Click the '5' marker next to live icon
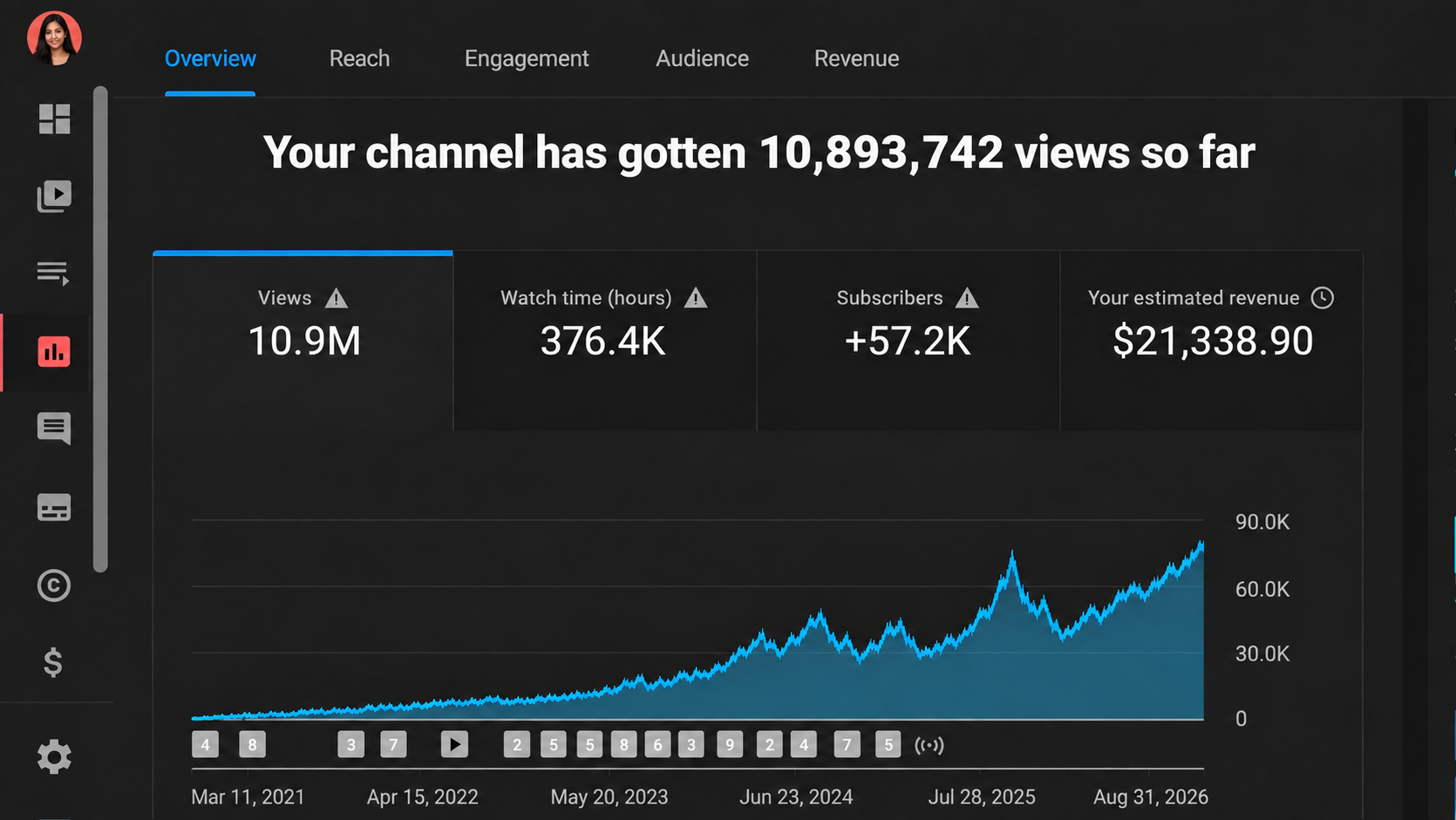This screenshot has width=1456, height=820. pyautogui.click(x=888, y=744)
